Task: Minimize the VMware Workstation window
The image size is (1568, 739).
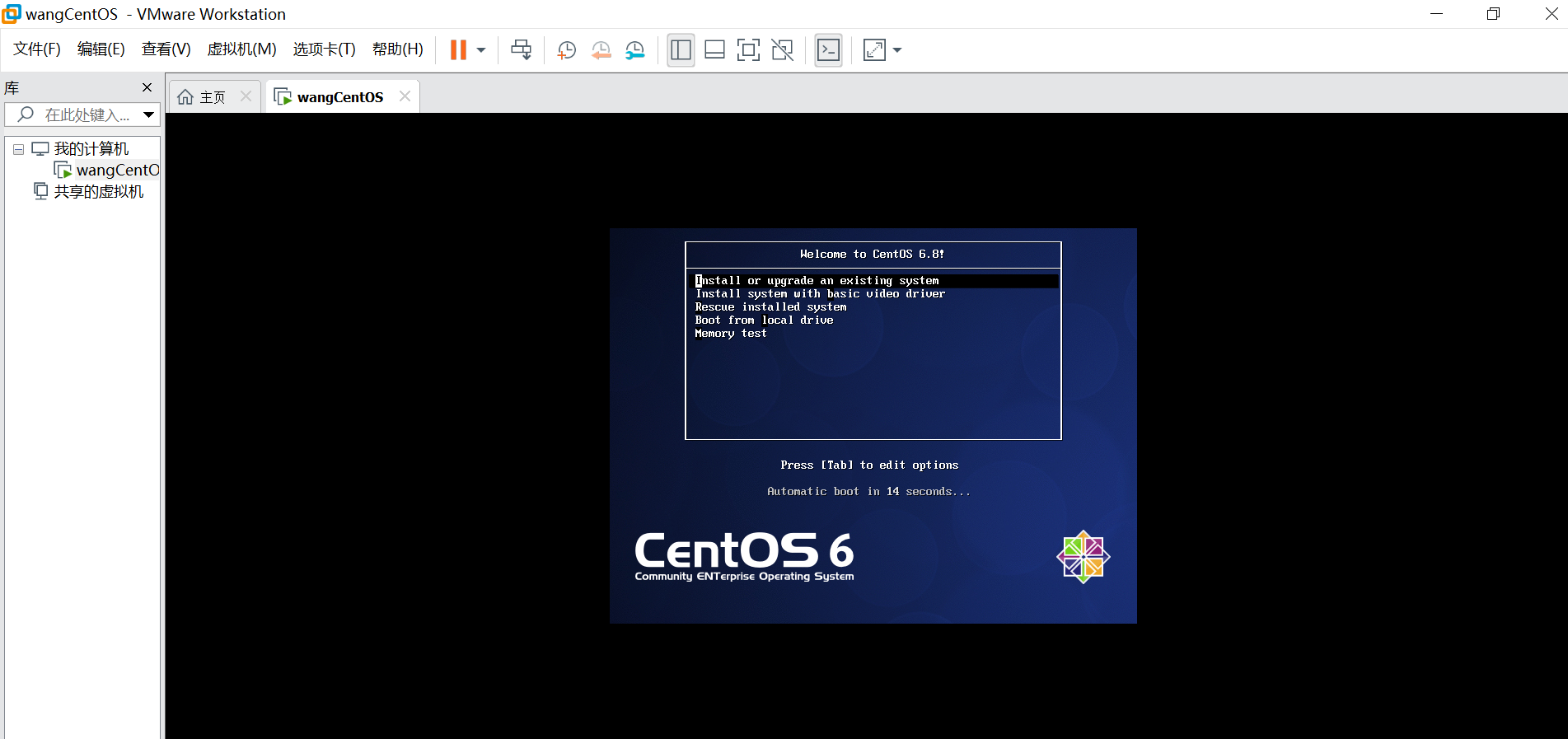Action: click(1436, 14)
